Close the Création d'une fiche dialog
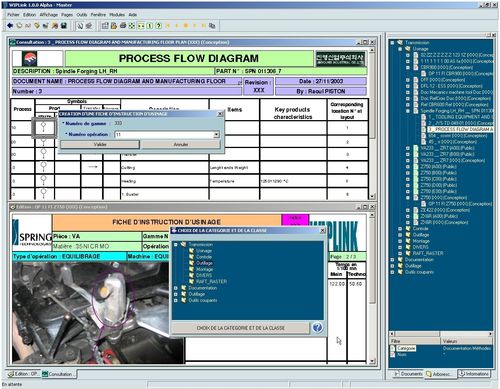 220,114
